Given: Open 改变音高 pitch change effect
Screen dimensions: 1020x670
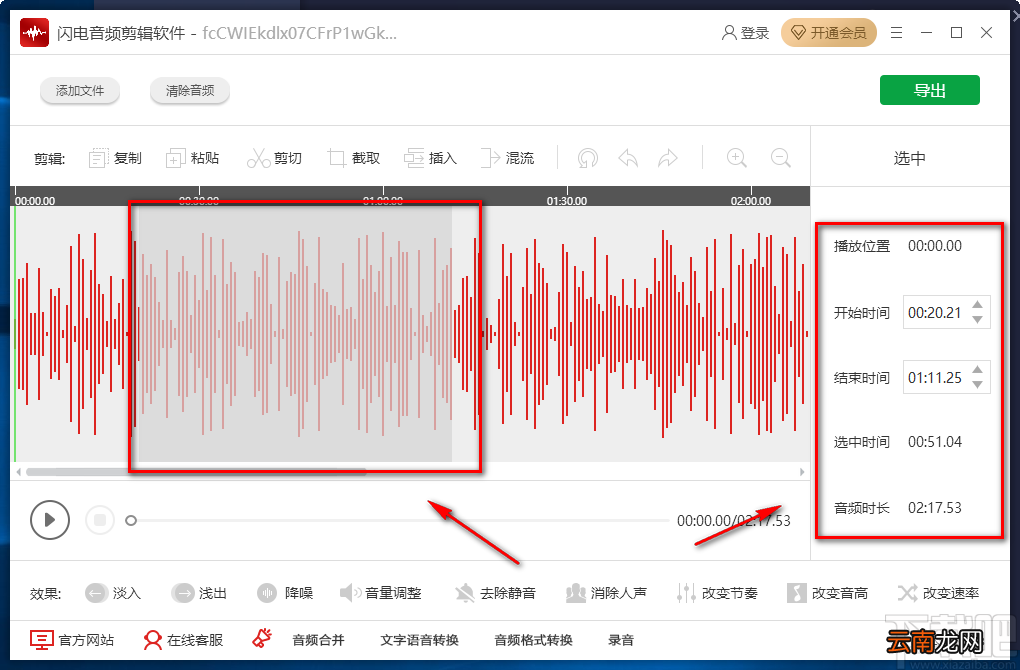Looking at the screenshot, I should point(827,593).
